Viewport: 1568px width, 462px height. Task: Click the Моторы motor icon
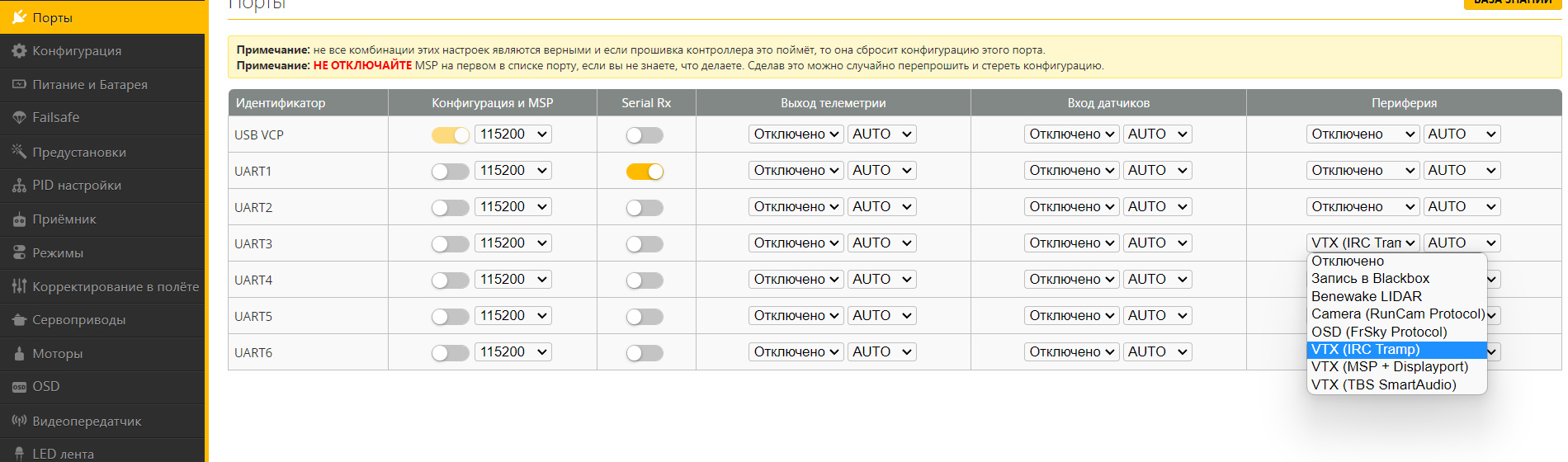[19, 354]
